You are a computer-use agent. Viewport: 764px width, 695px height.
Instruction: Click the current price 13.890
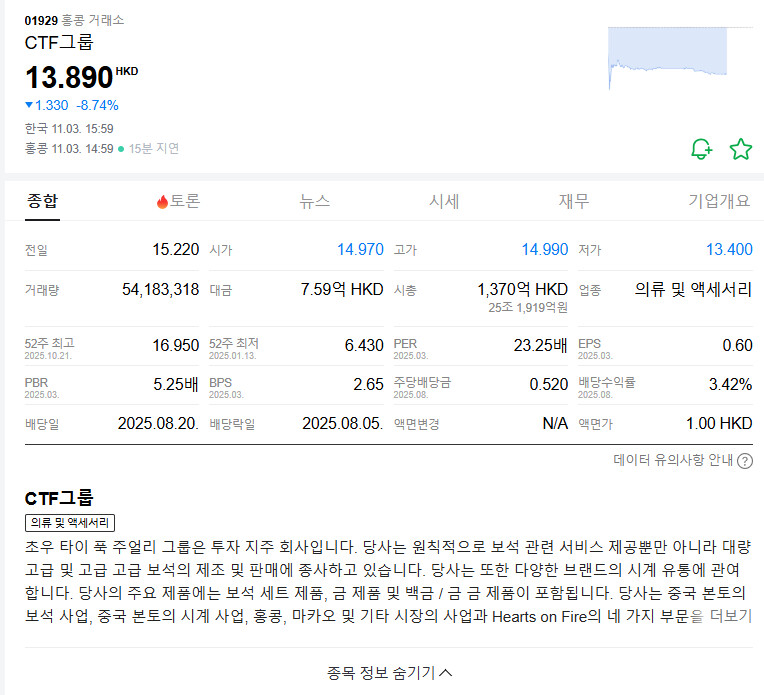69,77
